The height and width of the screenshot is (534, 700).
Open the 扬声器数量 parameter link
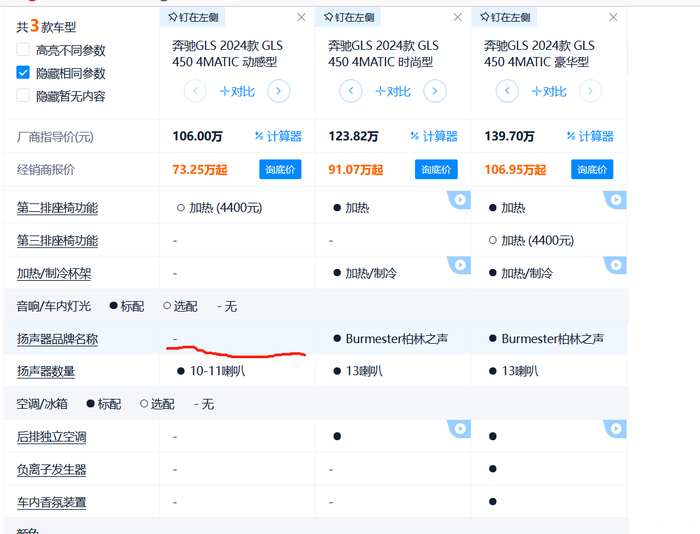46,371
